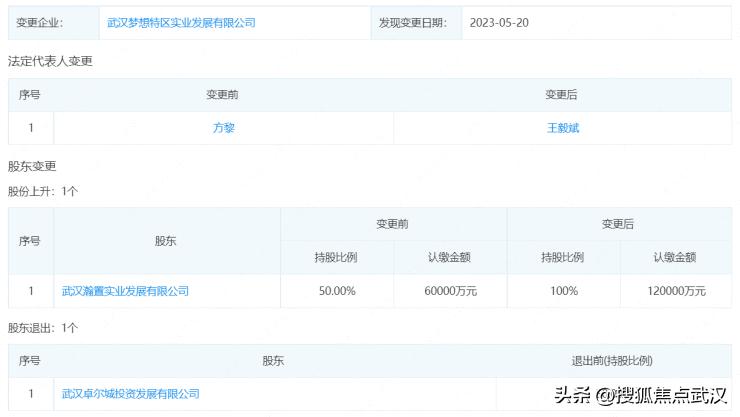Click 序号 header in shareholder exit table
This screenshot has width=740, height=417.
tap(30, 361)
